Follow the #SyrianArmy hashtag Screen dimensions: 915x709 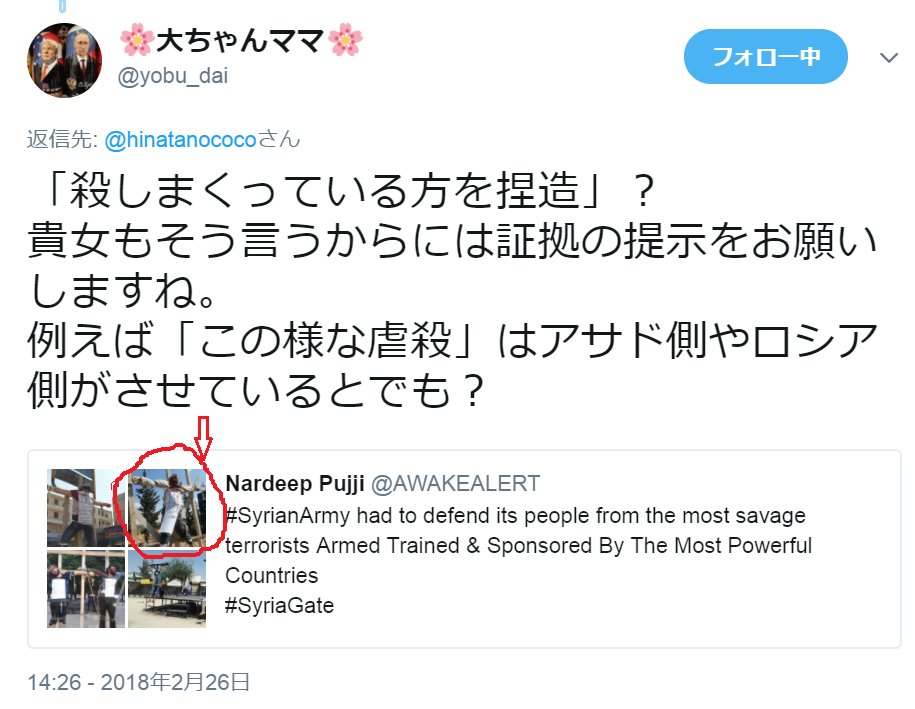pos(288,515)
